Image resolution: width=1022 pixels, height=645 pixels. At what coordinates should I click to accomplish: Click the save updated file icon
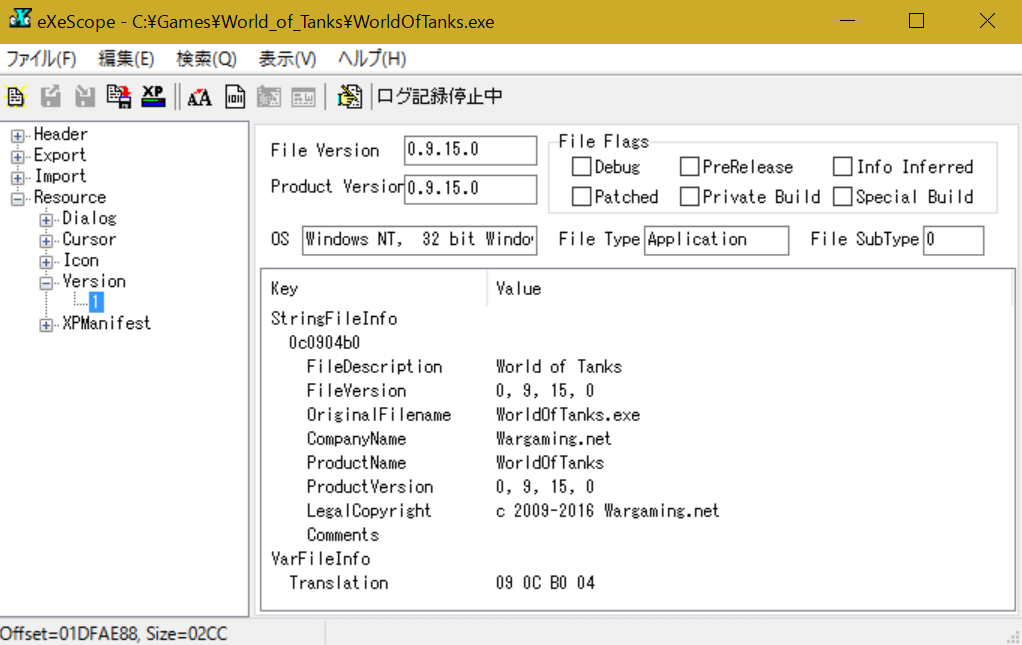point(119,96)
